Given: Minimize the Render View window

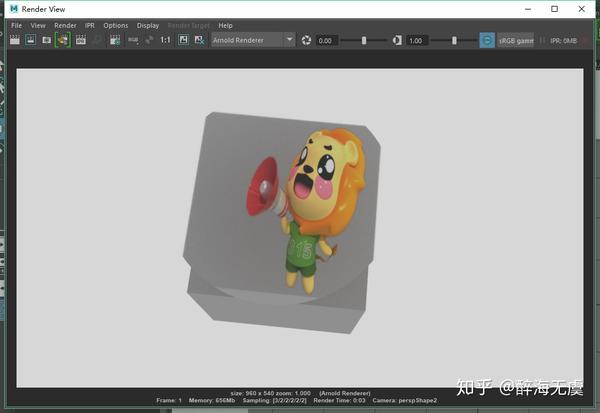Looking at the screenshot, I should tap(528, 9).
